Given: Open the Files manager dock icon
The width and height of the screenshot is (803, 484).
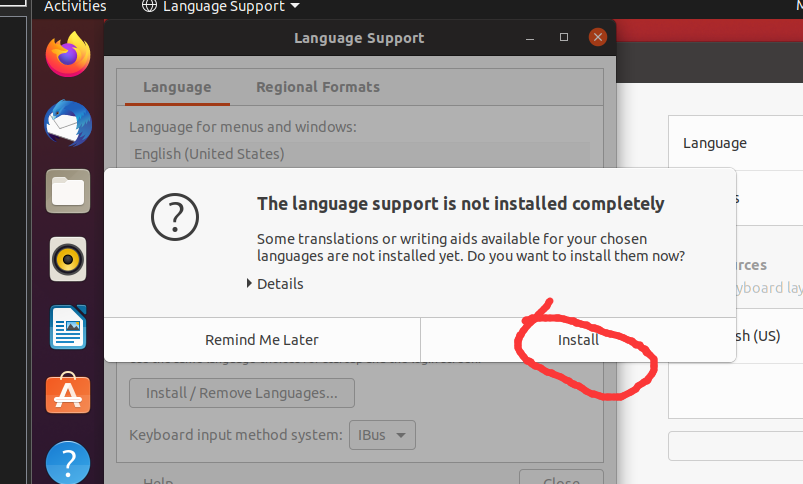Looking at the screenshot, I should [68, 190].
